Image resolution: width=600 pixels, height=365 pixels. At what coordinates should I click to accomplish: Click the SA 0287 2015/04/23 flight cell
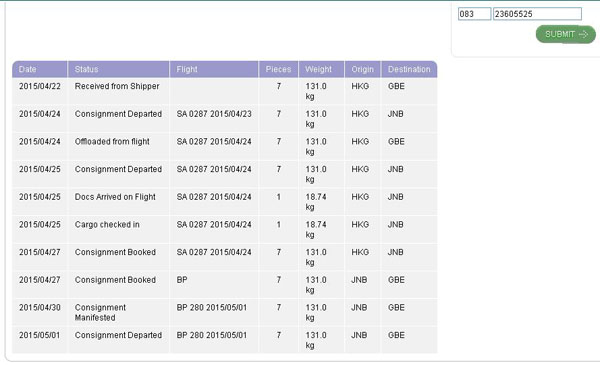pyautogui.click(x=214, y=114)
